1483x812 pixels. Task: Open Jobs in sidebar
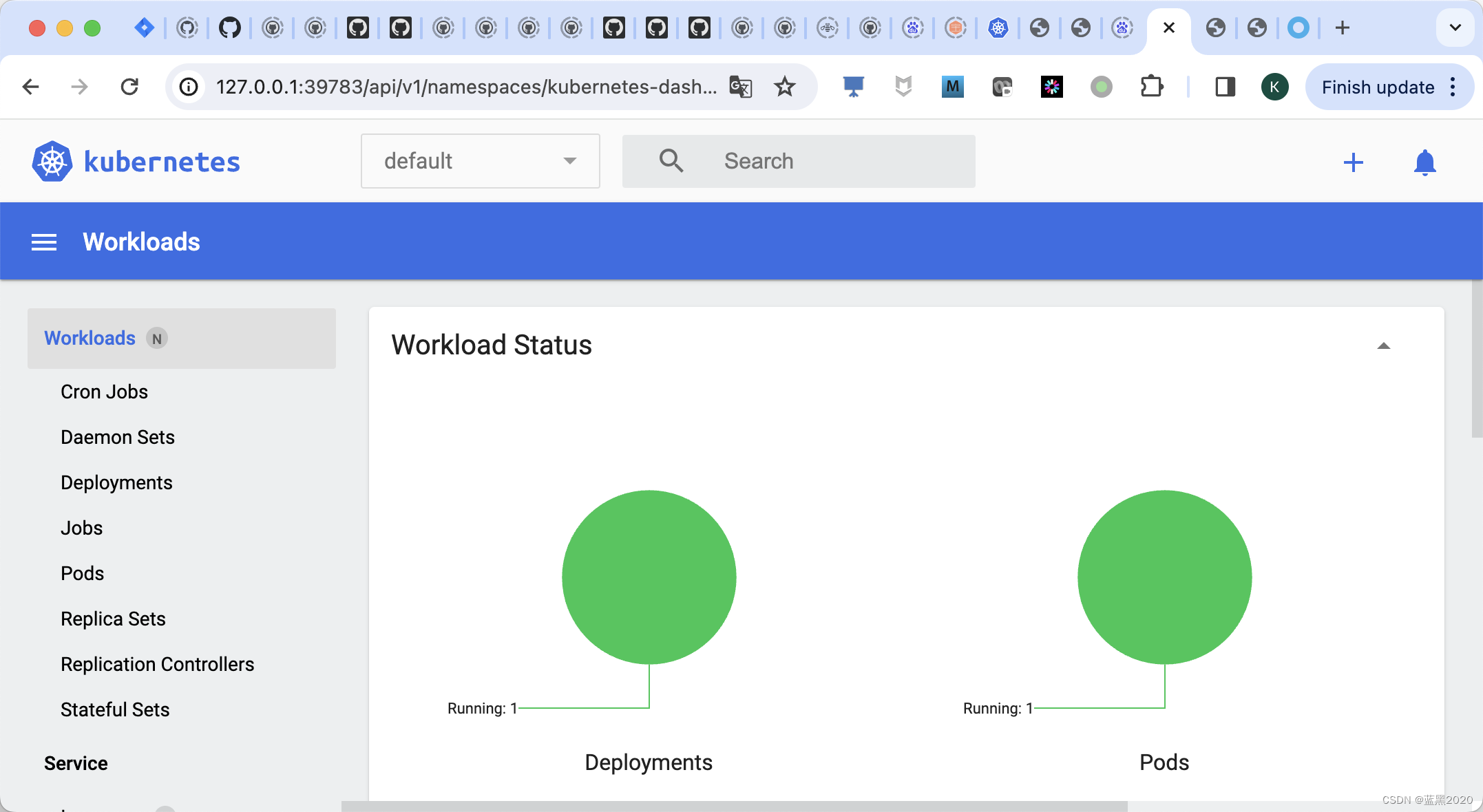pos(81,528)
